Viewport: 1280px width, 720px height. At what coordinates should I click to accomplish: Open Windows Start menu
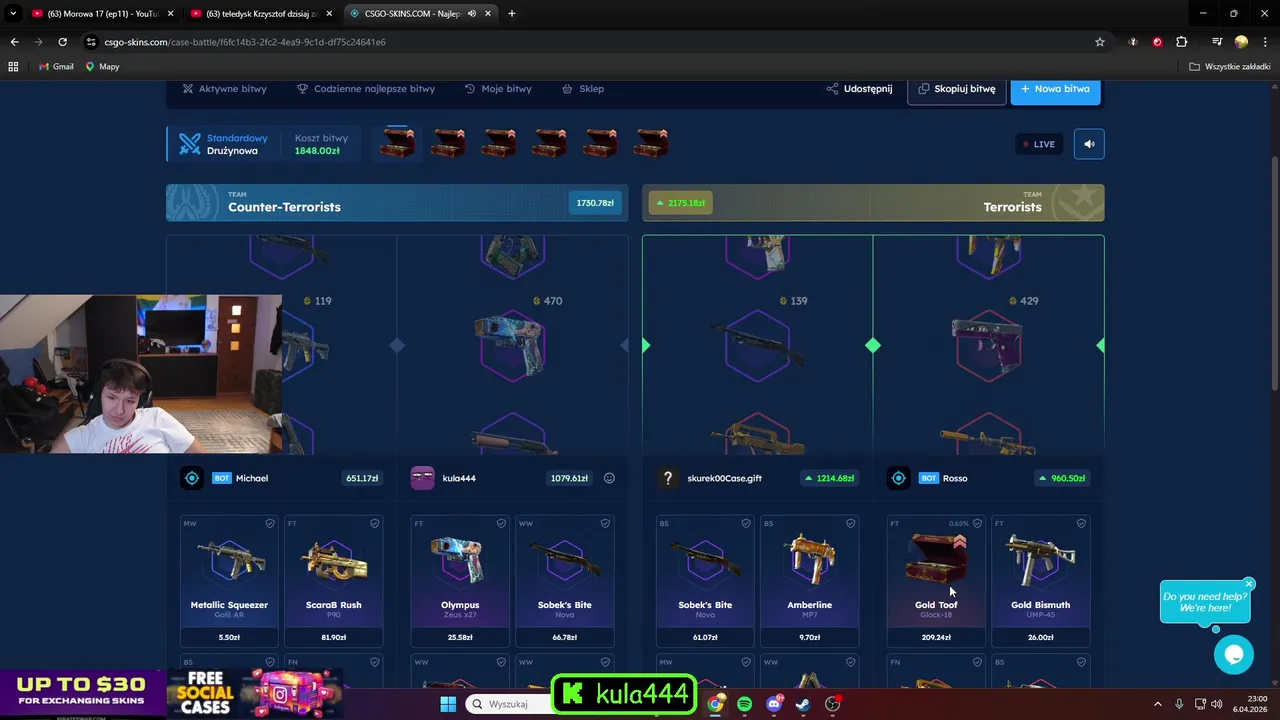pyautogui.click(x=448, y=704)
